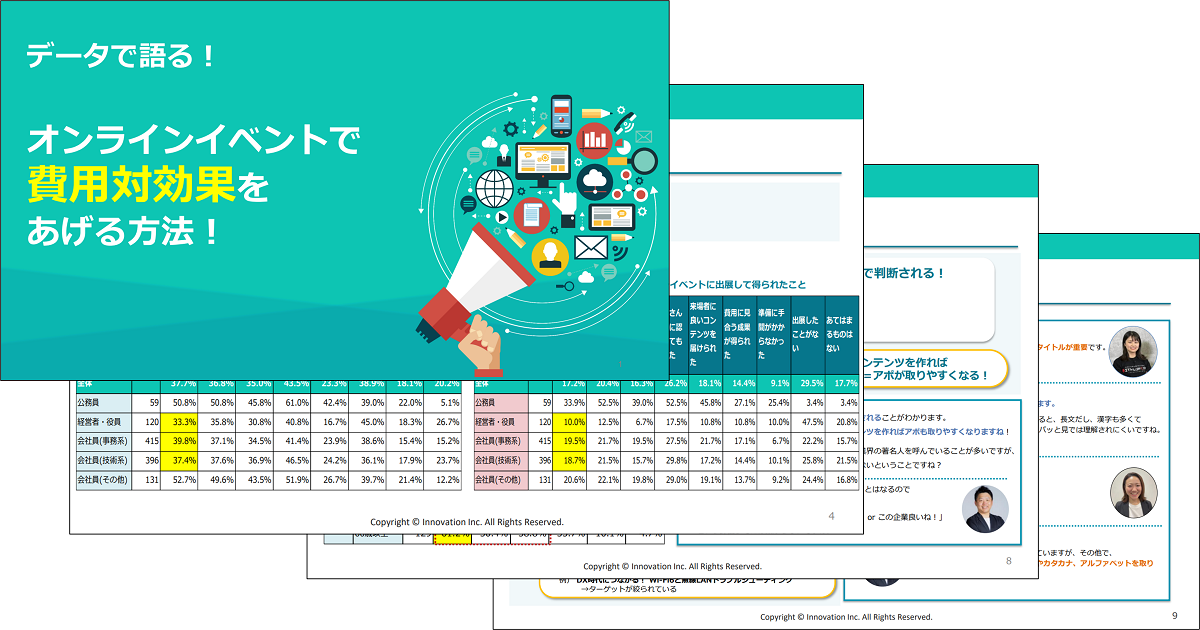Click the red circle bar chart icon

coord(596,139)
